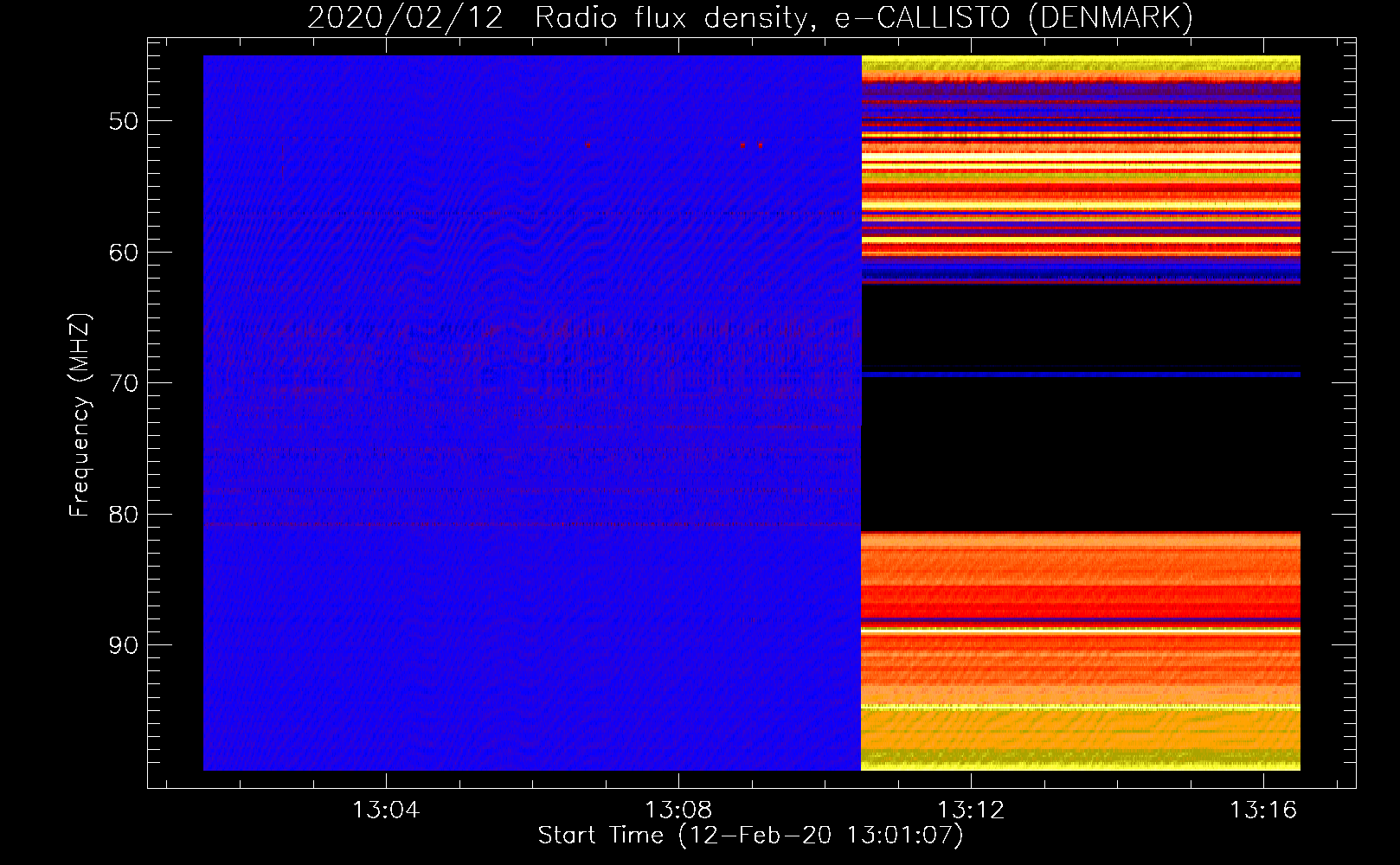Viewport: 1400px width, 865px height.
Task: Click the 80 MHz frequency tick label
Action: tap(124, 515)
